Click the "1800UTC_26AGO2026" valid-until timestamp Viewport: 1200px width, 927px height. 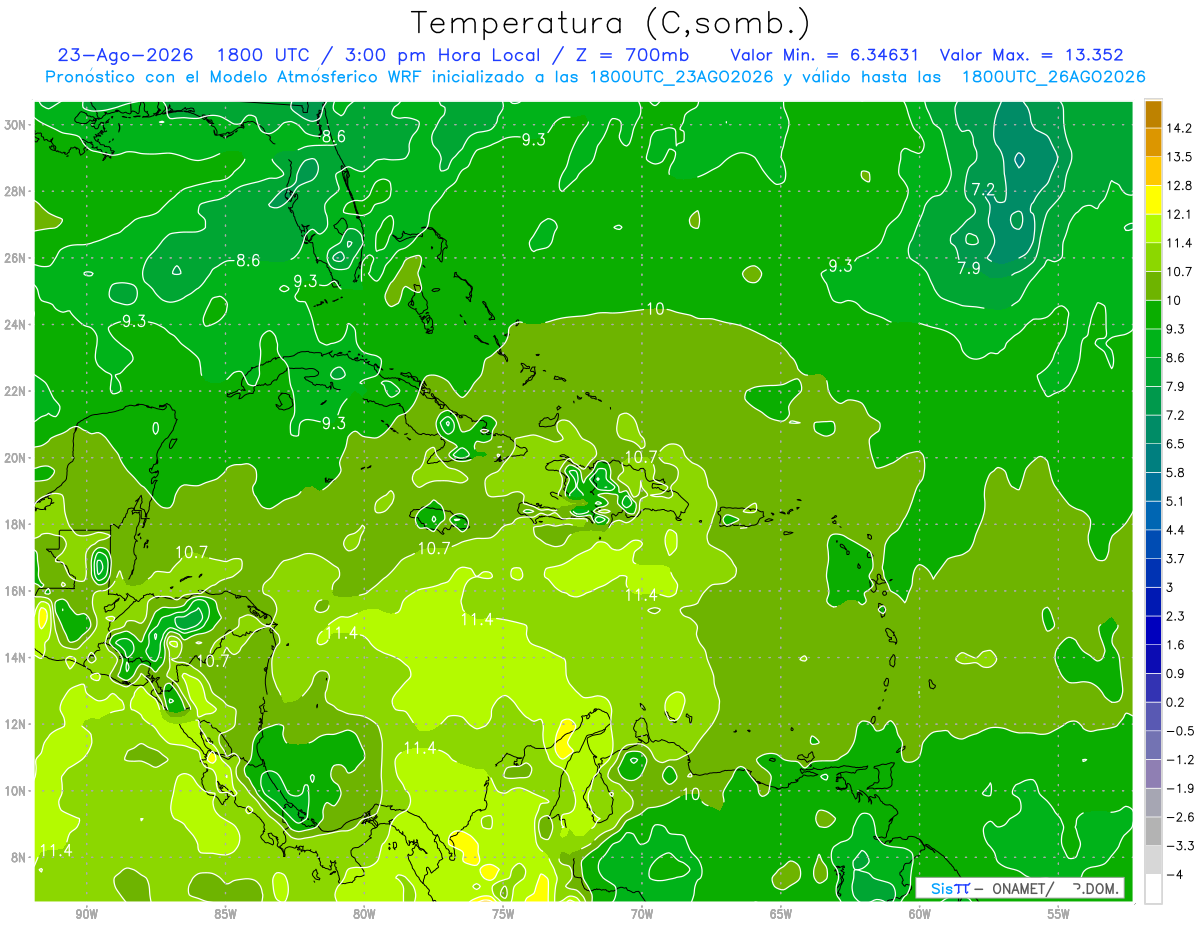[x=1053, y=77]
